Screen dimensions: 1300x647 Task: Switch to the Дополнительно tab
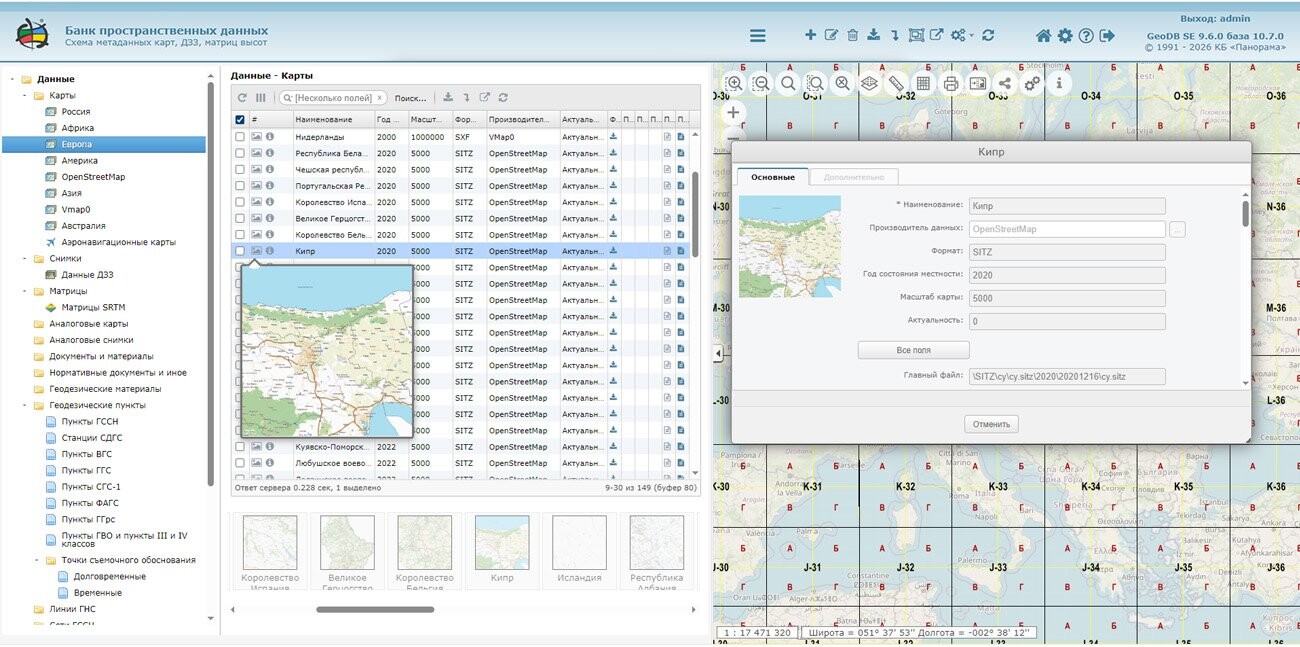[853, 177]
